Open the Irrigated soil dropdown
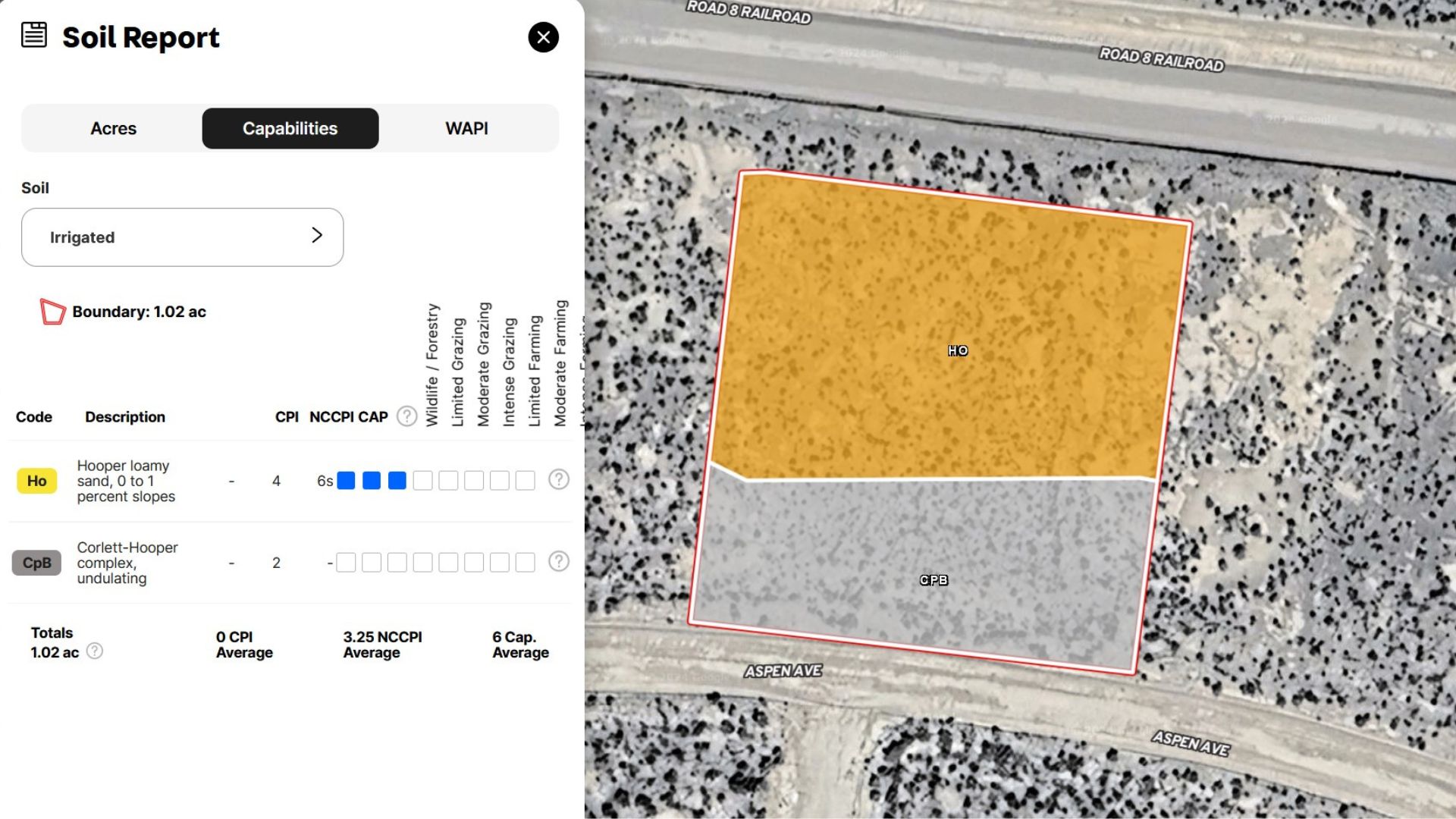This screenshot has width=1456, height=819. tap(182, 237)
